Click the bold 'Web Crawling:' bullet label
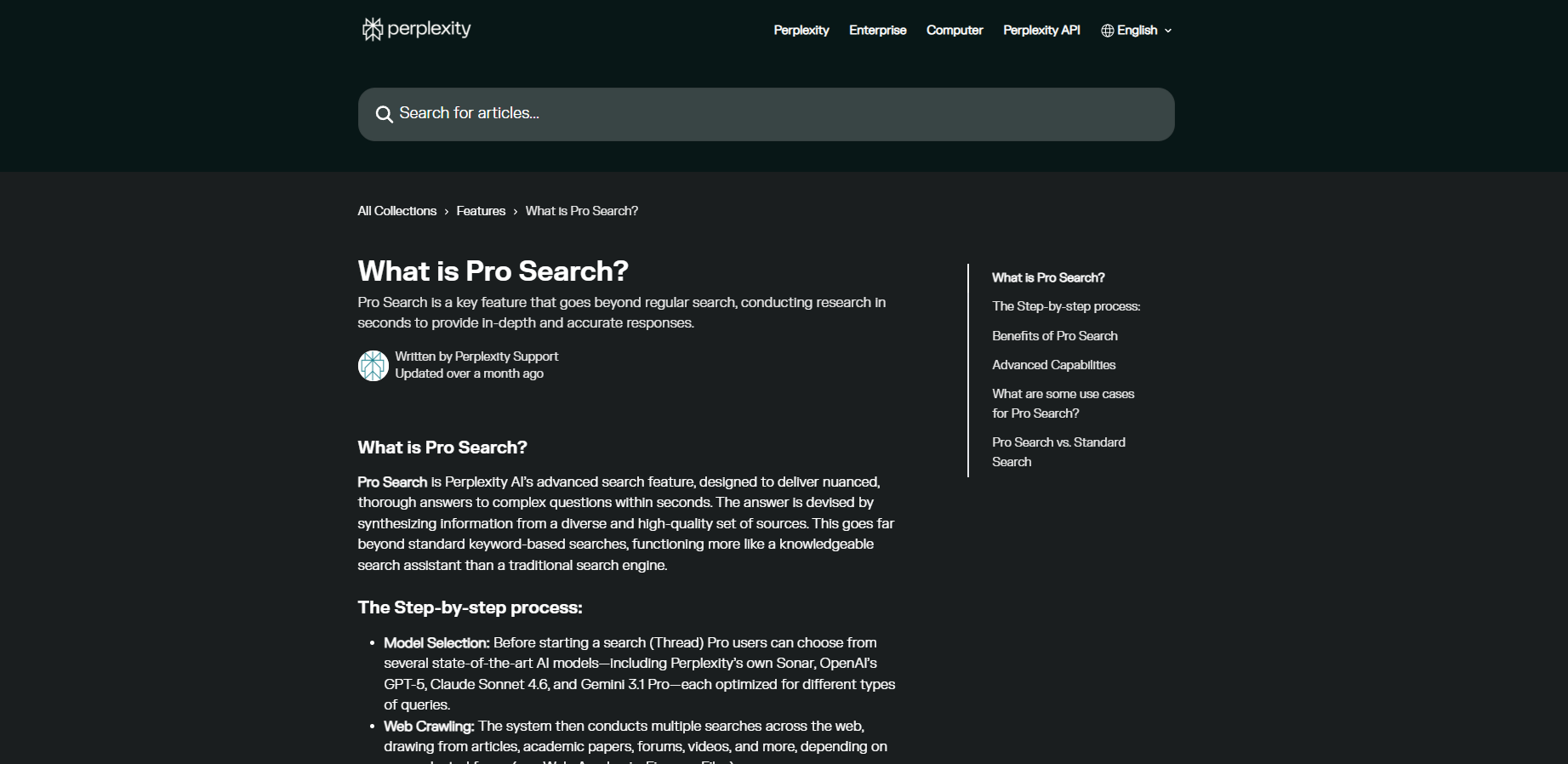1568x764 pixels. coord(429,726)
